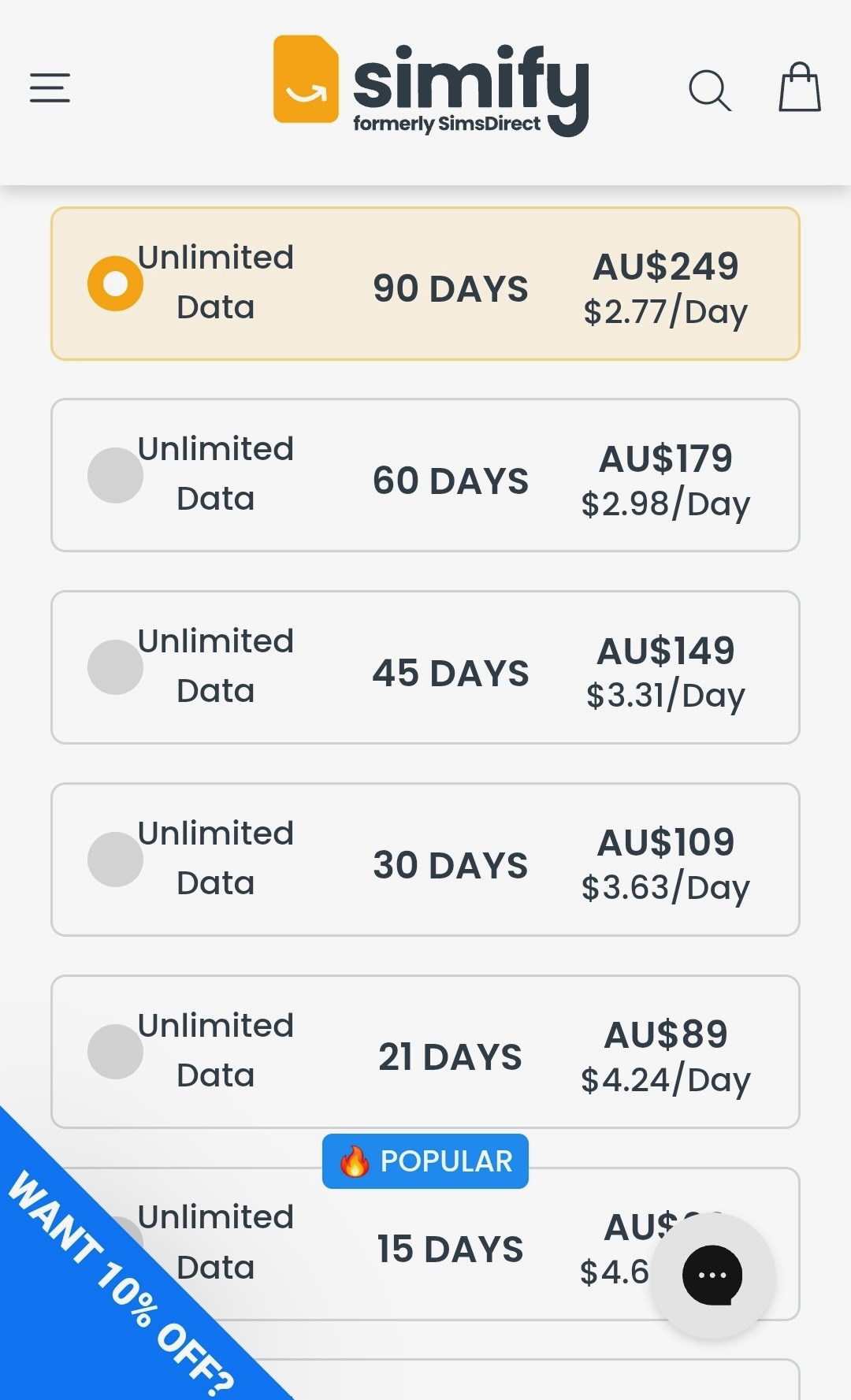Image resolution: width=851 pixels, height=1400 pixels.
Task: Select the 60 days radio button
Action: tap(115, 475)
